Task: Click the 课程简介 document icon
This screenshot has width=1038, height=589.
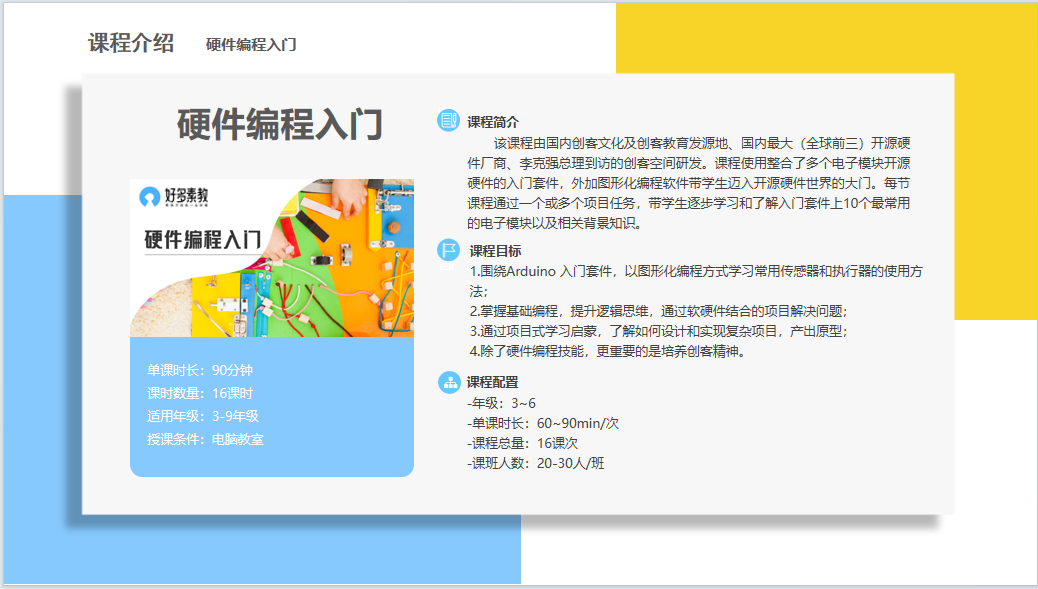Action: point(448,120)
